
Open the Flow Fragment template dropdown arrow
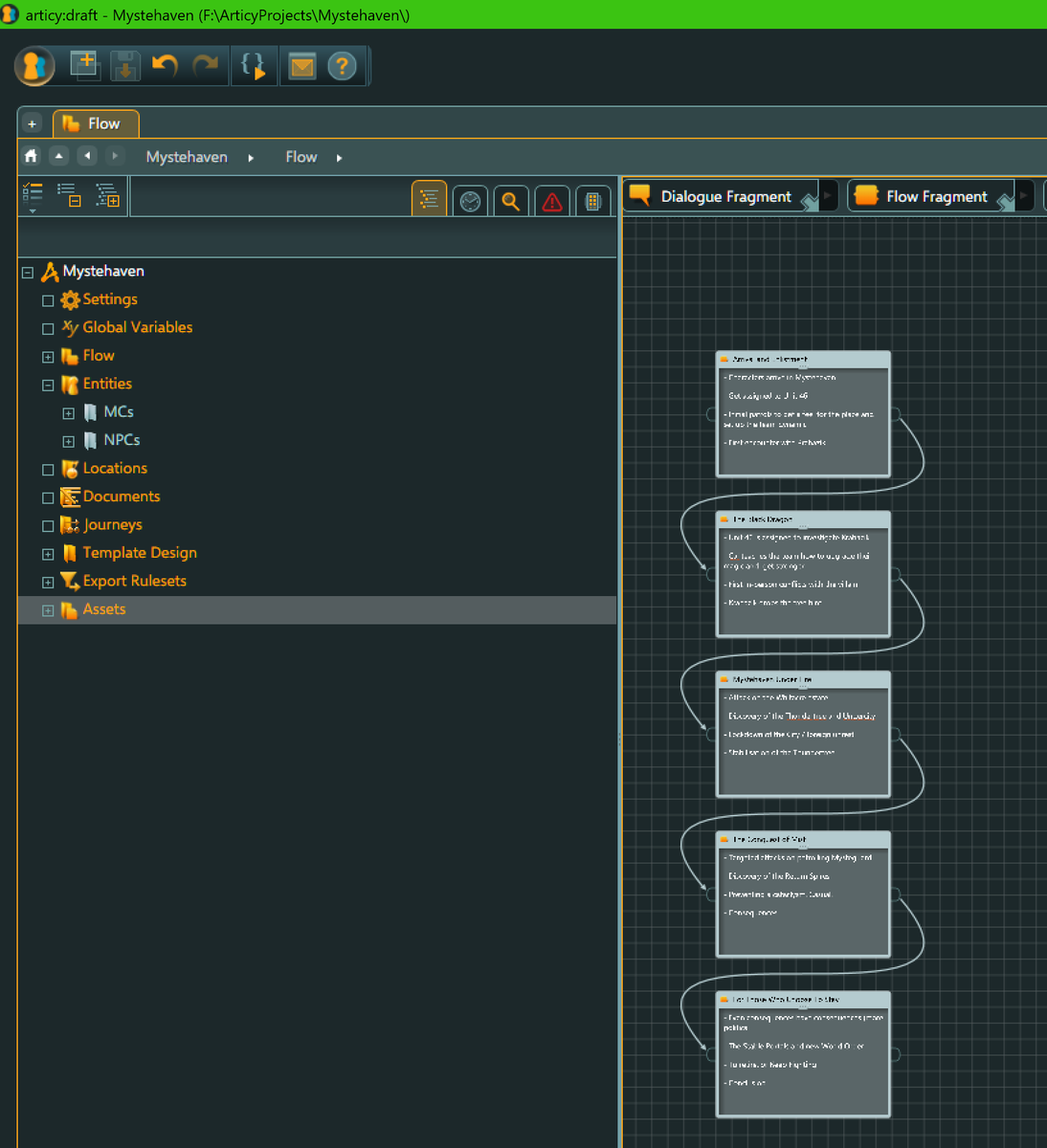pos(1025,196)
